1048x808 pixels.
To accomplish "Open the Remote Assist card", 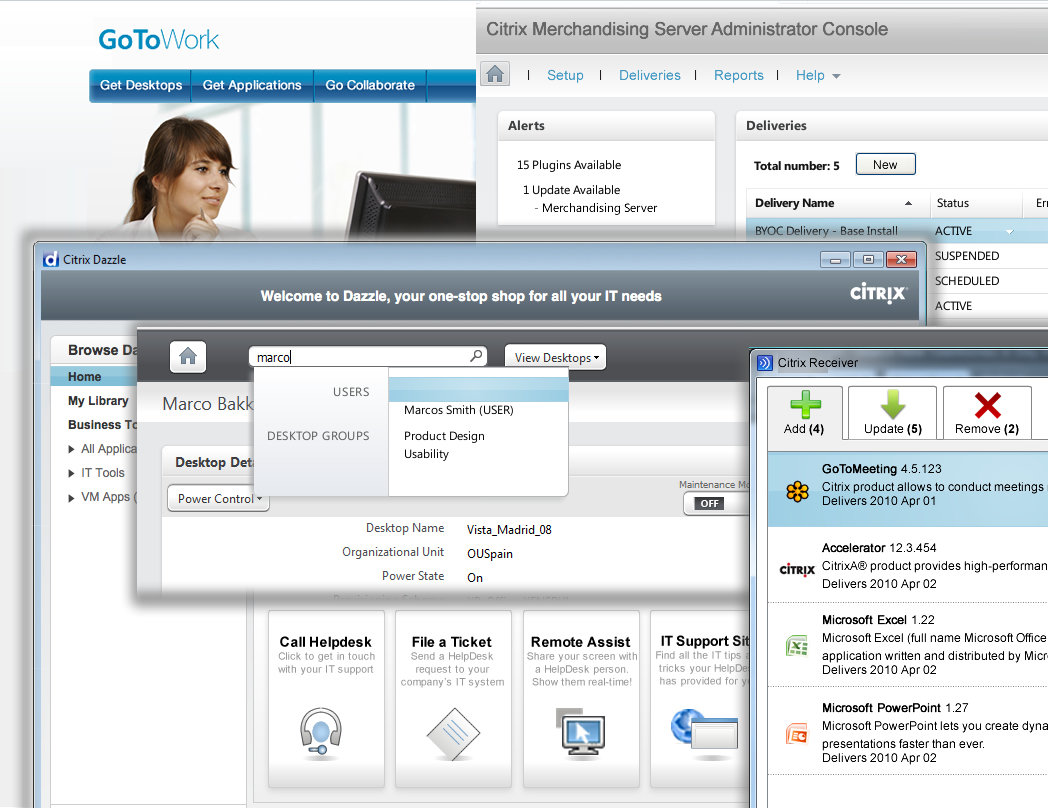I will [581, 698].
